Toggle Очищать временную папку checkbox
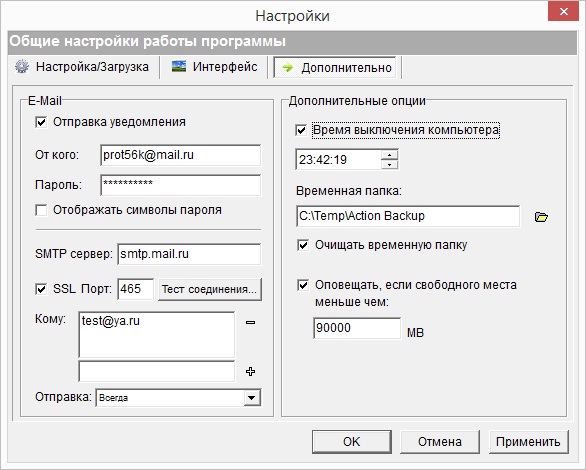 (x=303, y=245)
